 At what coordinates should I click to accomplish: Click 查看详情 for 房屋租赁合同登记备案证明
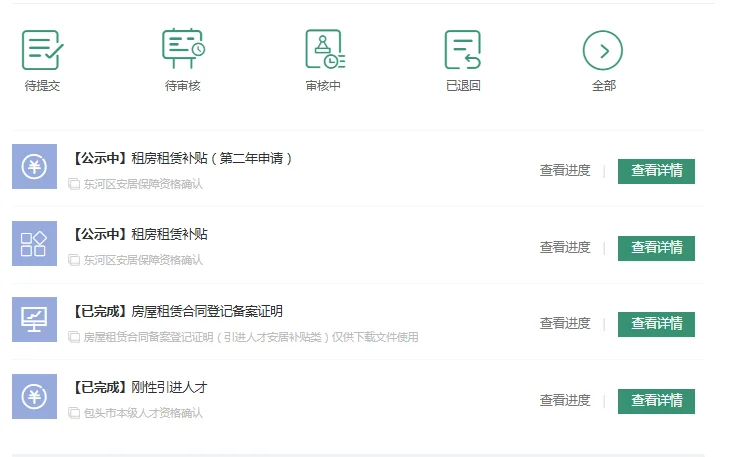[656, 324]
